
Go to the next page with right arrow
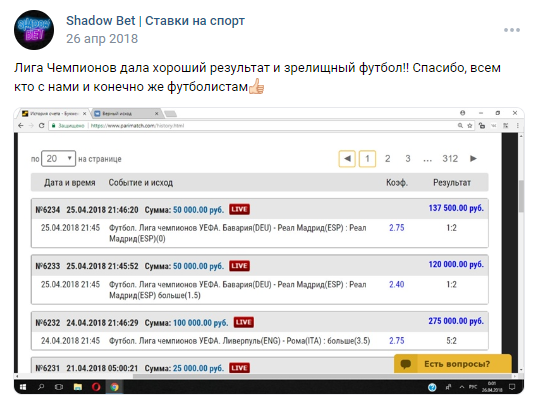click(x=473, y=159)
